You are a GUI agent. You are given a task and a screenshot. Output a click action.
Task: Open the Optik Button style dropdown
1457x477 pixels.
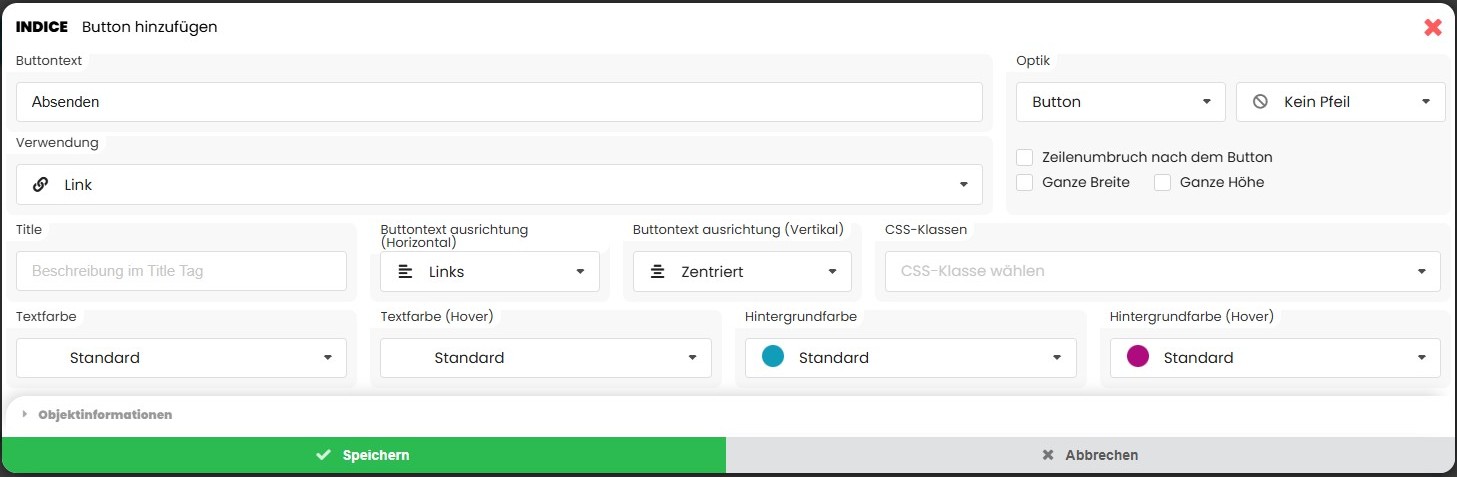coord(1120,101)
